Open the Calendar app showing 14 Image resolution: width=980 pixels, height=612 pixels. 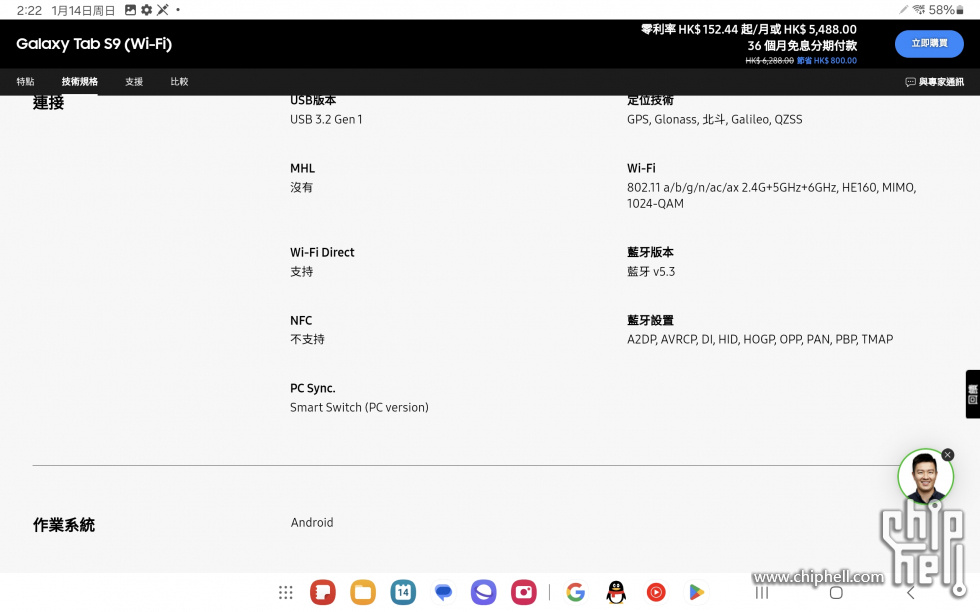coord(403,592)
